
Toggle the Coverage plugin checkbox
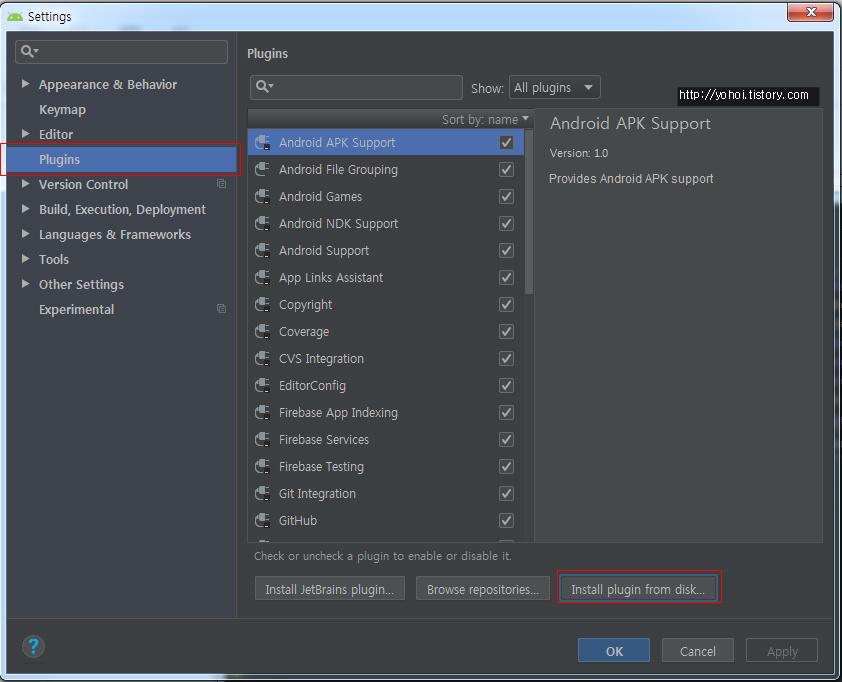(506, 331)
